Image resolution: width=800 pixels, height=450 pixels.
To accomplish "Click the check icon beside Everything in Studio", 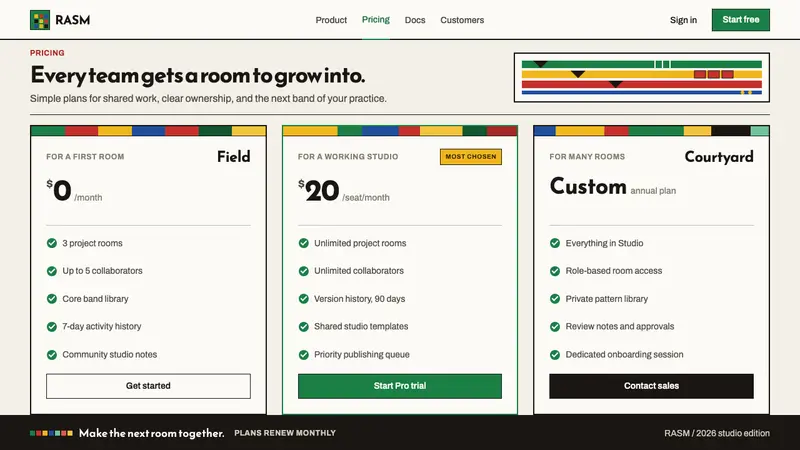I will (555, 243).
